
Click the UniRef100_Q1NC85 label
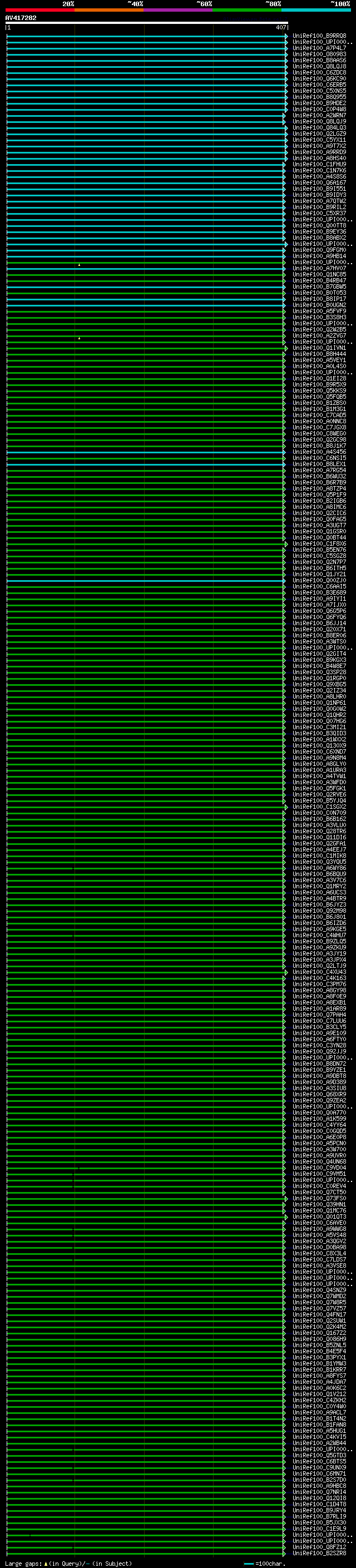319,275
